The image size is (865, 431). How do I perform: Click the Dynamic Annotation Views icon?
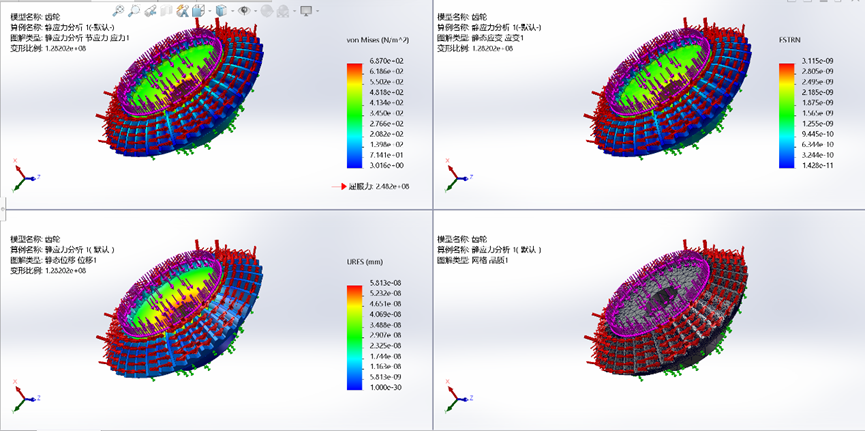point(183,11)
